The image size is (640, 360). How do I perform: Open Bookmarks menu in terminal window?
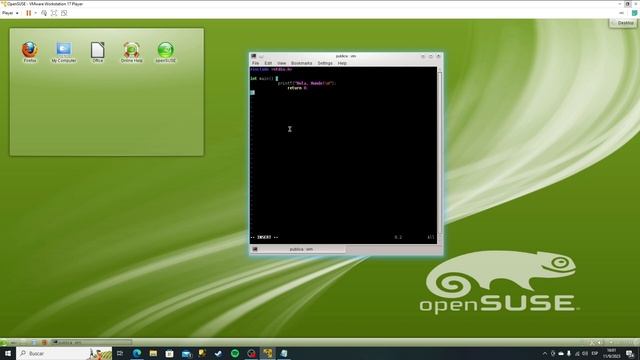302,63
